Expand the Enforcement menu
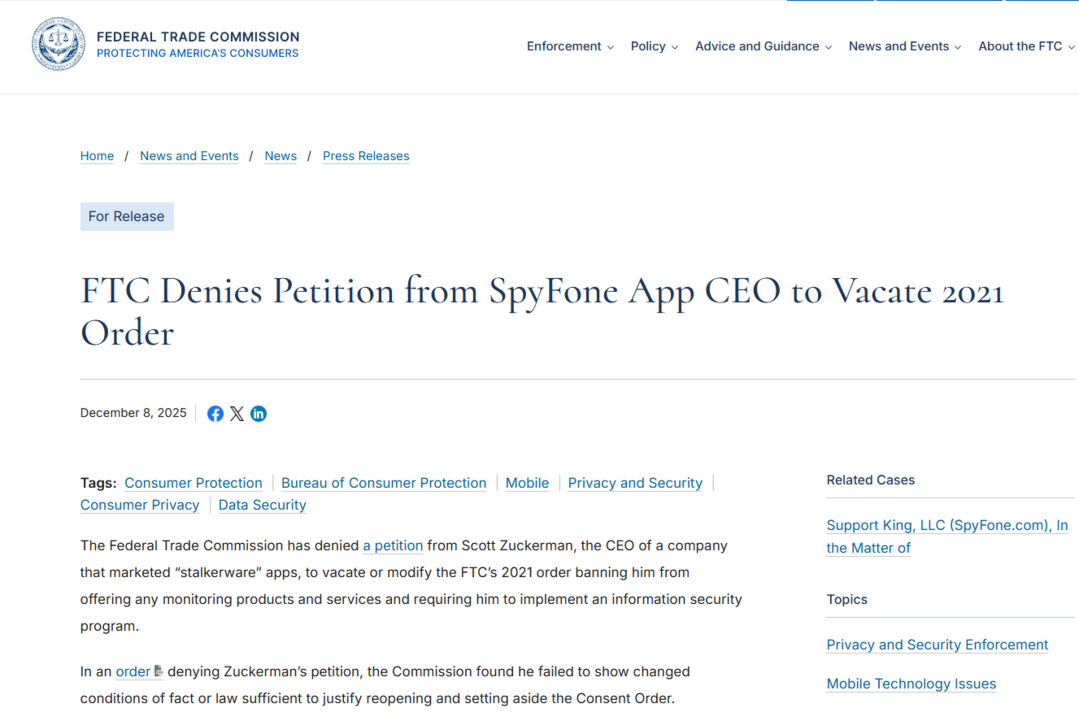1079x721 pixels. click(570, 46)
